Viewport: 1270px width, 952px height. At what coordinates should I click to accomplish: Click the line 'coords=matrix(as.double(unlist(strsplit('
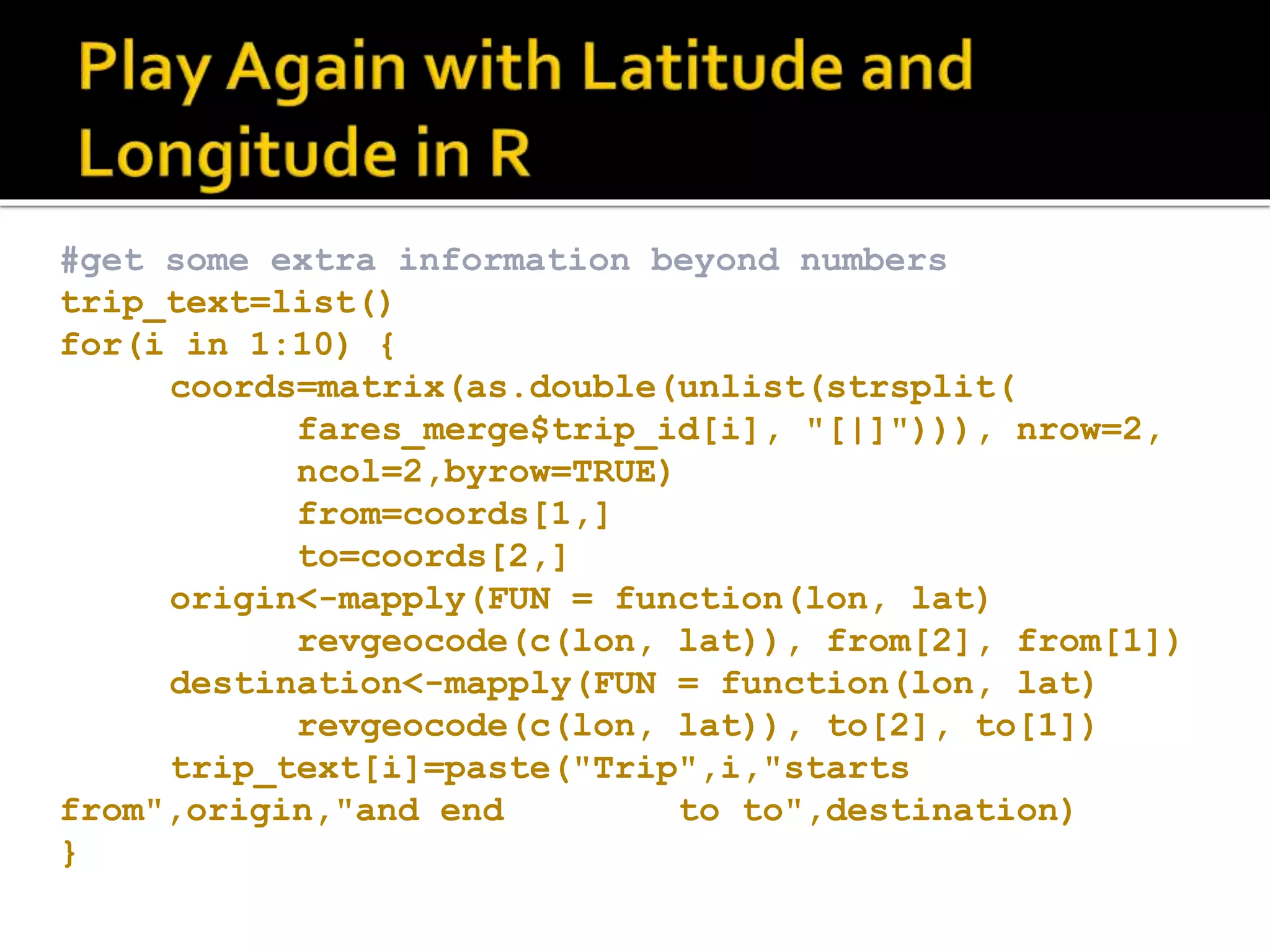coord(592,389)
